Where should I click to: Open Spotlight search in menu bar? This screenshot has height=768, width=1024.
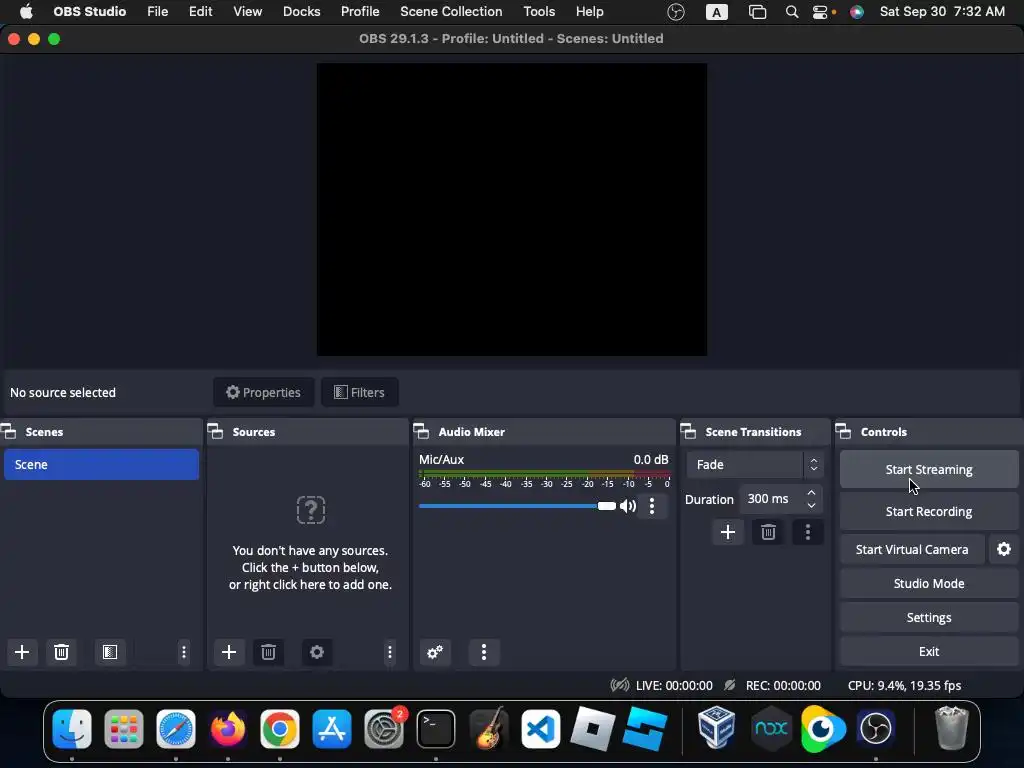tap(792, 12)
